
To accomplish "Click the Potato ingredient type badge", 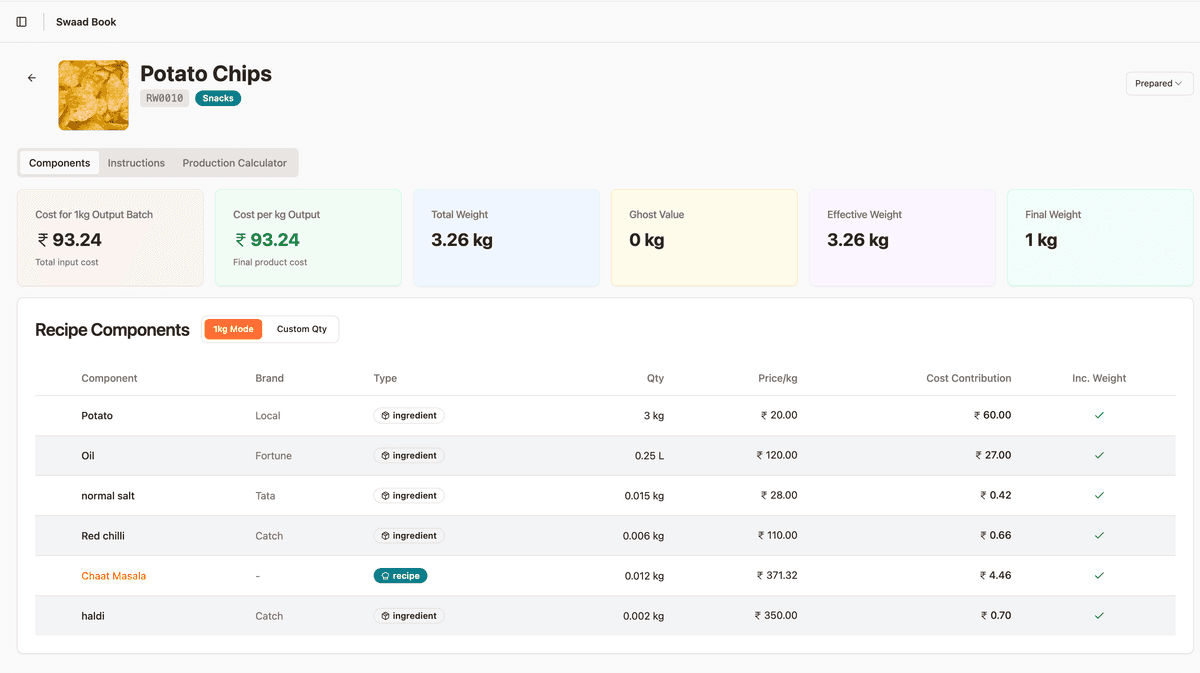I will tap(409, 415).
